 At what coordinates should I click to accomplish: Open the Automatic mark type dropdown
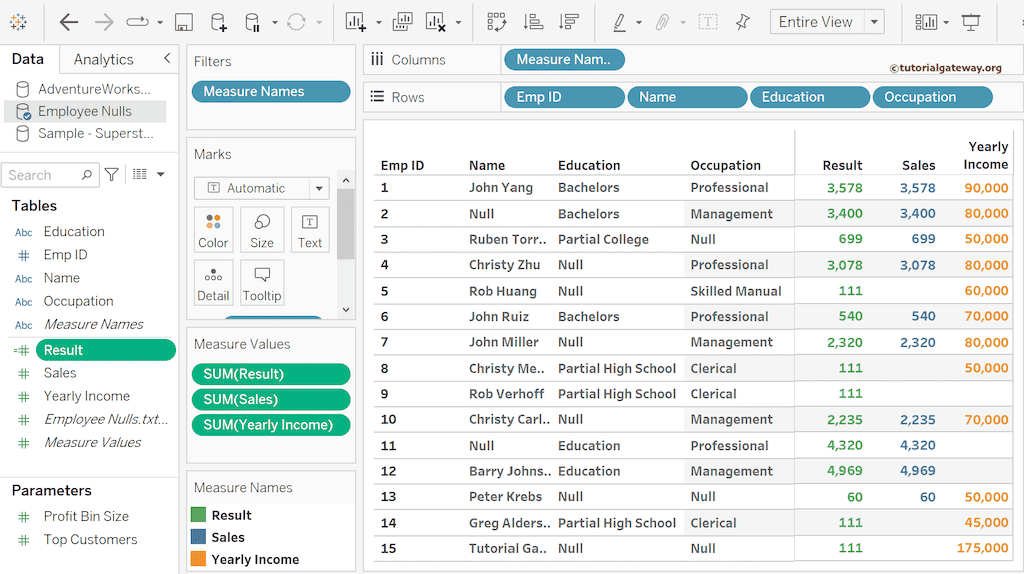click(x=319, y=188)
